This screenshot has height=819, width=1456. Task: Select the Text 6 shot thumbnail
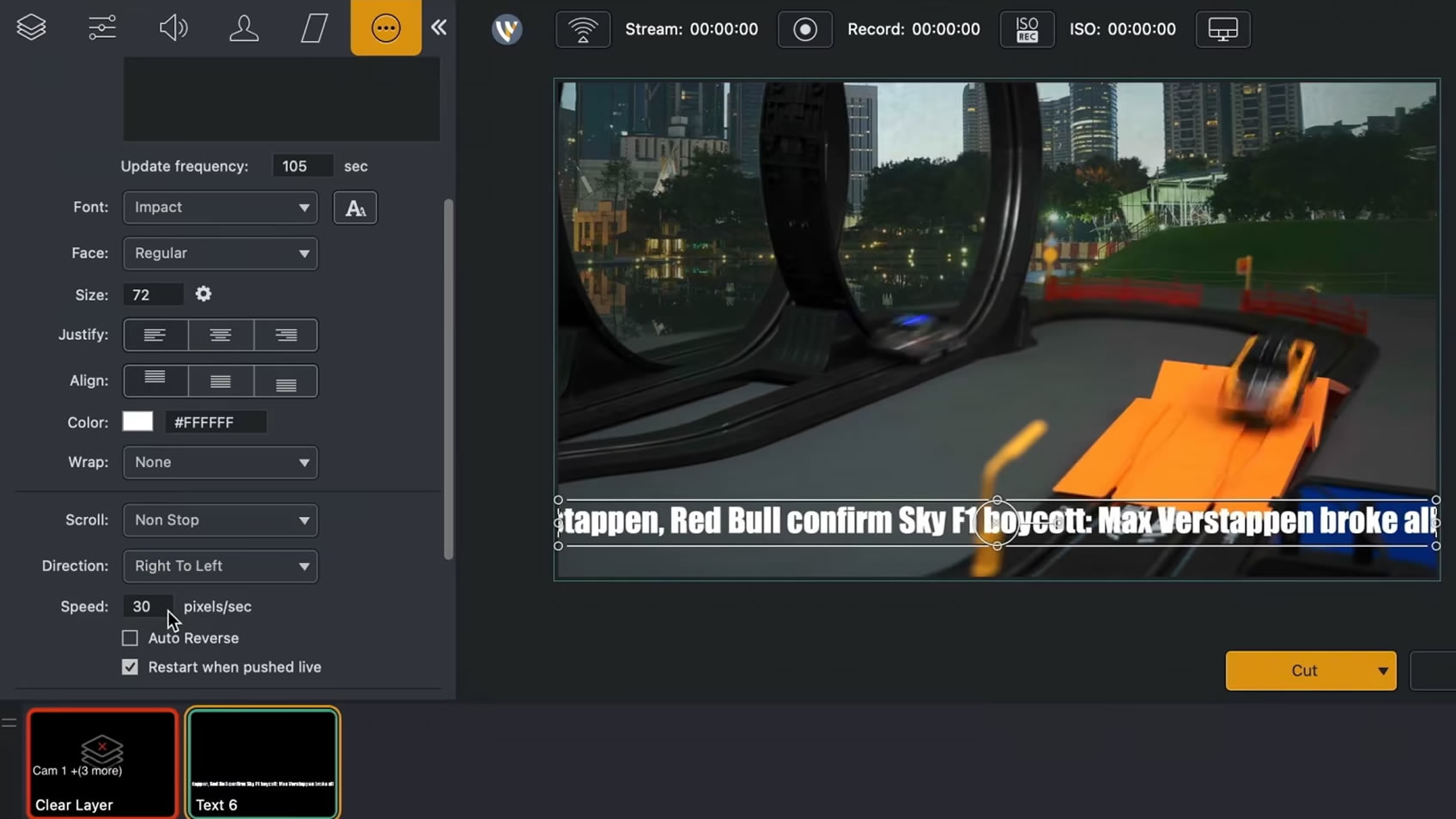click(263, 762)
